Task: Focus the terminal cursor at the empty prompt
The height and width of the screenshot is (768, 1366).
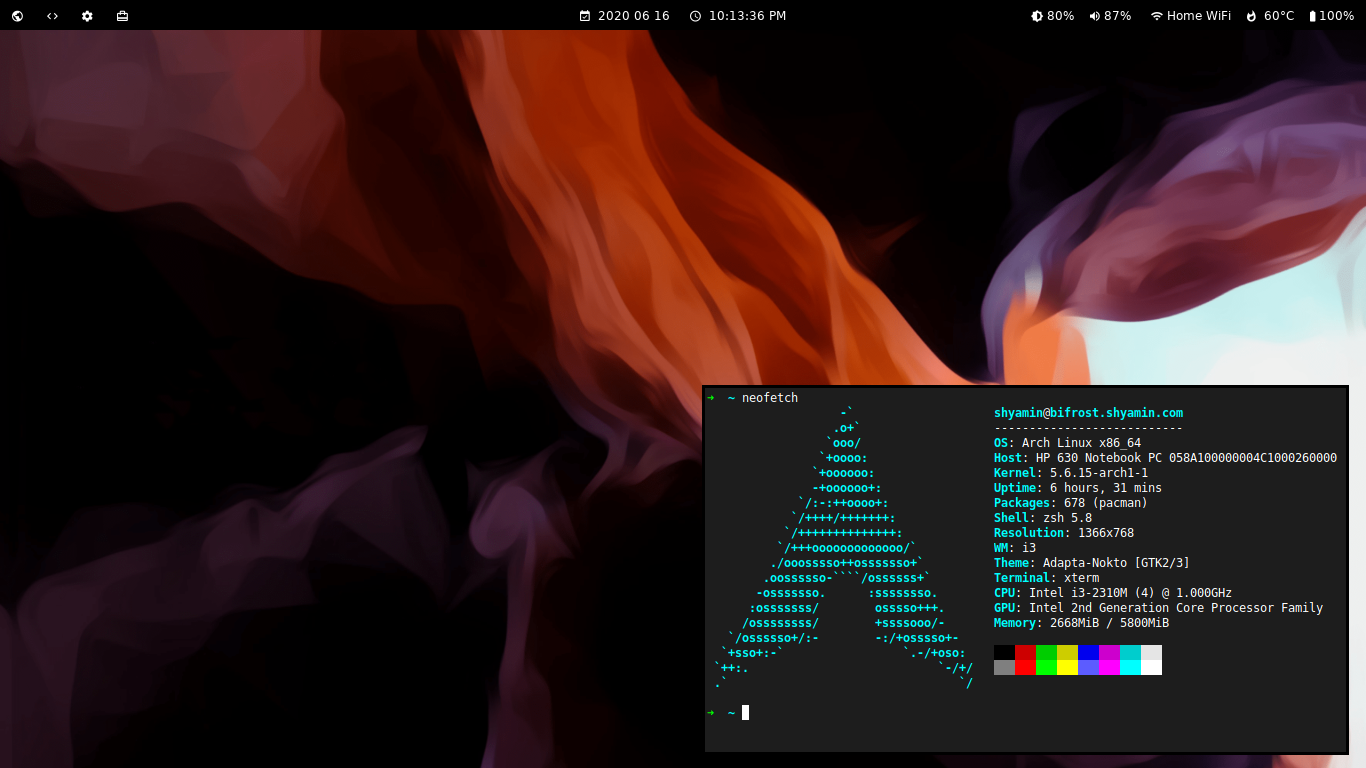Action: pyautogui.click(x=745, y=712)
